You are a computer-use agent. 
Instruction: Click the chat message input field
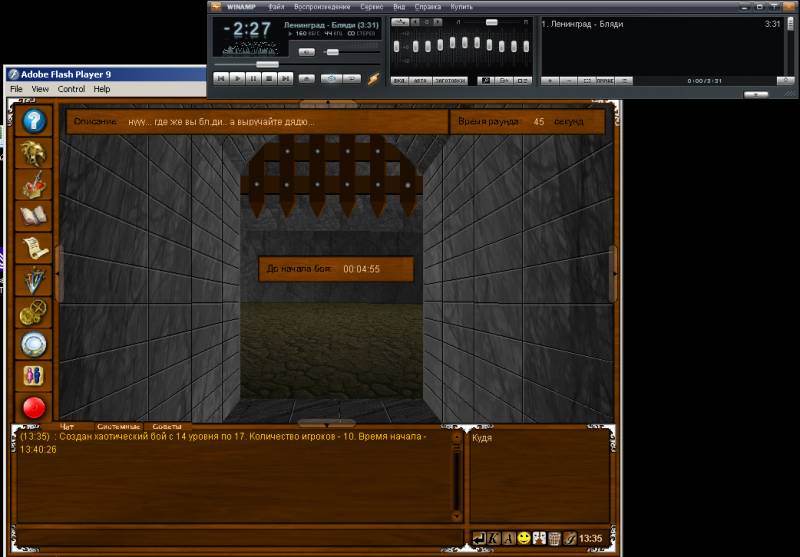pos(240,538)
